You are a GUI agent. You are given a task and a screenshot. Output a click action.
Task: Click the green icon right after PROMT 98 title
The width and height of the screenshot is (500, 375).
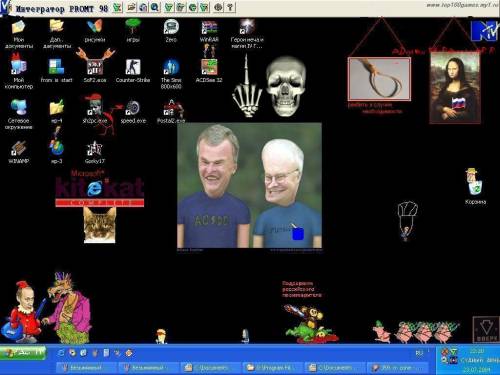(x=117, y=7)
